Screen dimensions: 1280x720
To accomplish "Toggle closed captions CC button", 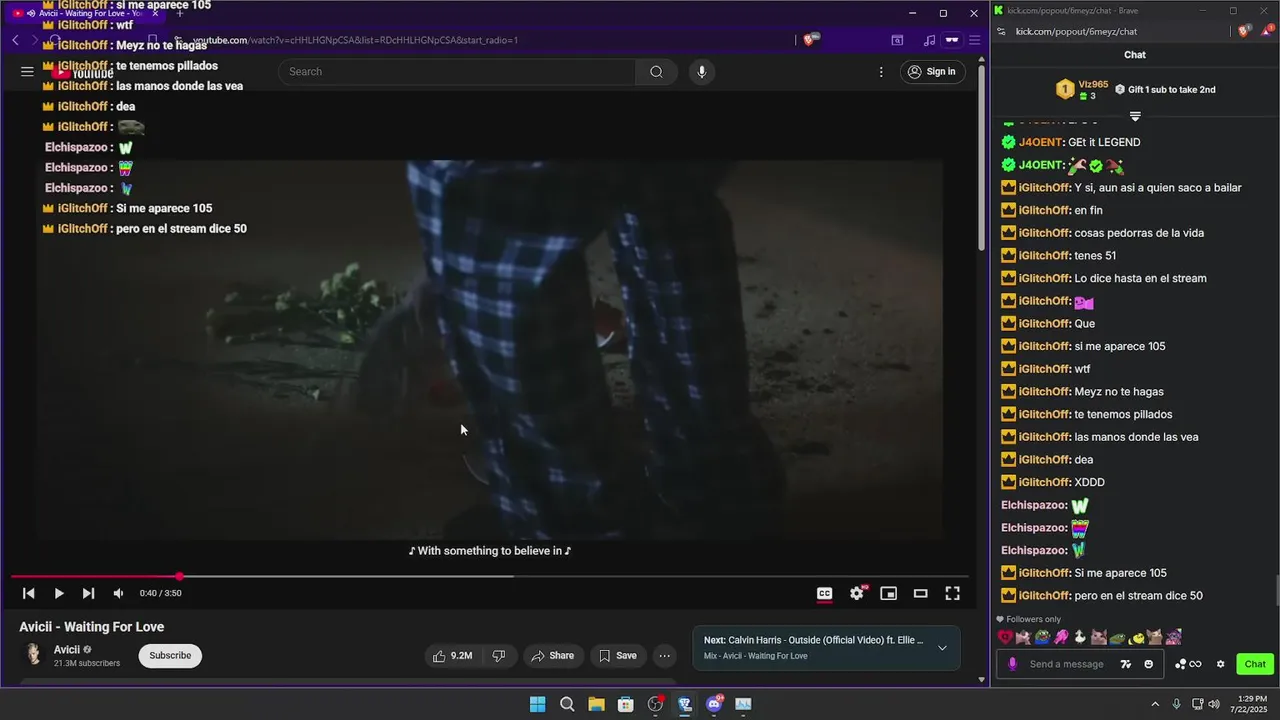I will (824, 593).
